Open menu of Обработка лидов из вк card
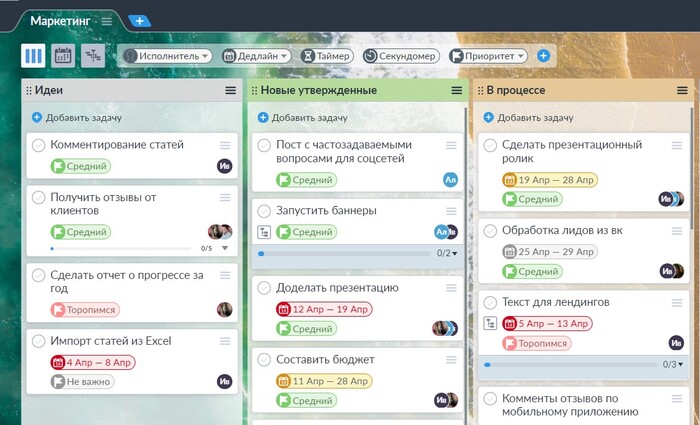 [x=677, y=231]
